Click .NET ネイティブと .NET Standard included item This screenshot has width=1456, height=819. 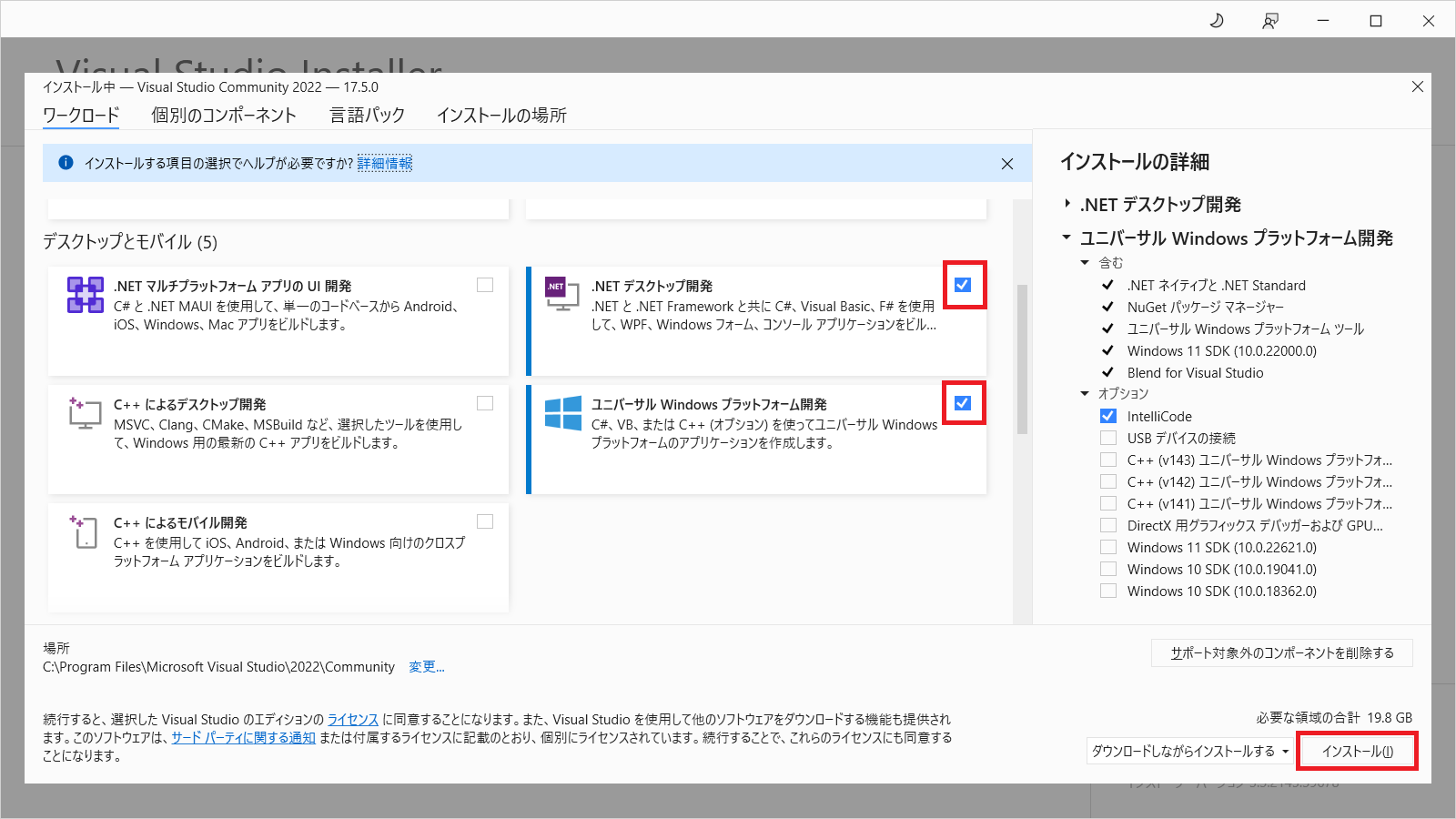click(x=1217, y=286)
